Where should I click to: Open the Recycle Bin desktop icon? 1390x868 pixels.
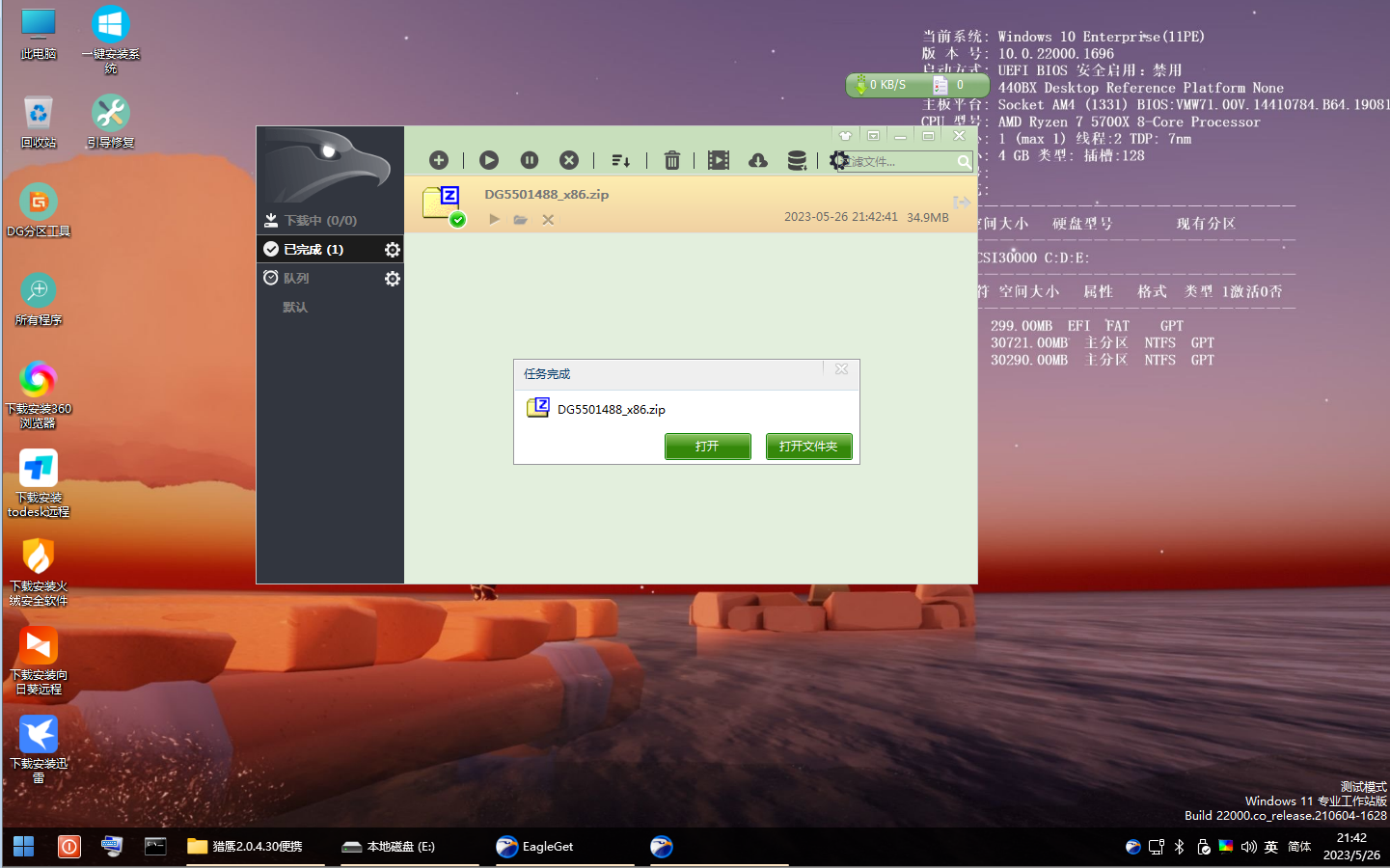39,122
